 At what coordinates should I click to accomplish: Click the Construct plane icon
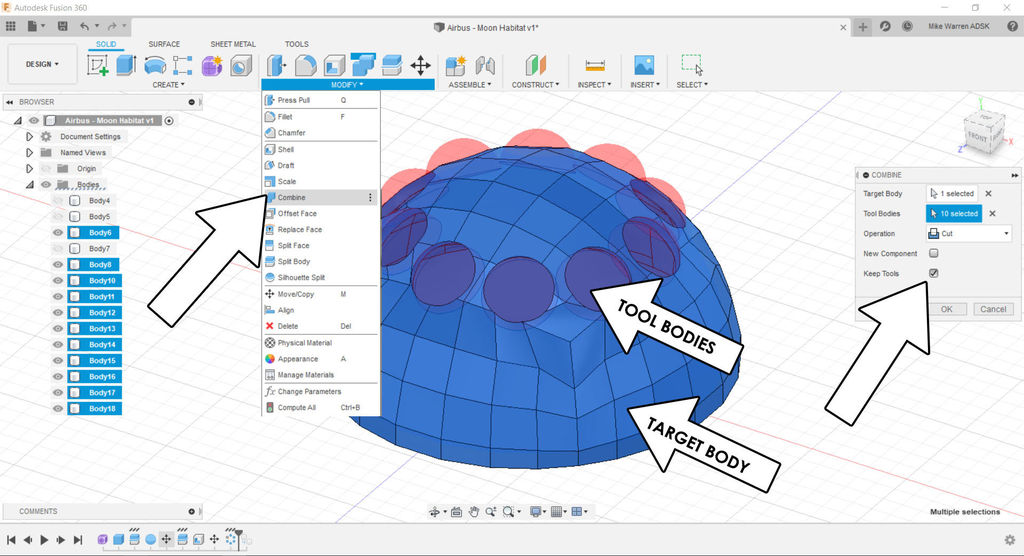pos(535,65)
